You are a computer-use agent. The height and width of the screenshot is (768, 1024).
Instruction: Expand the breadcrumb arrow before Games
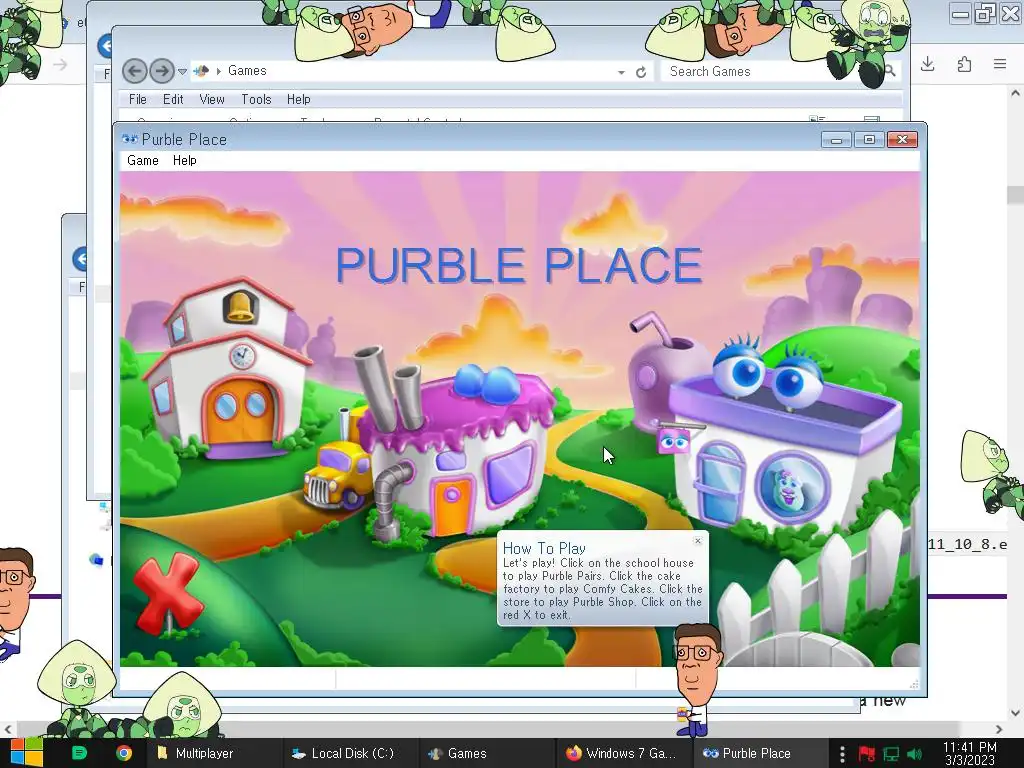218,71
